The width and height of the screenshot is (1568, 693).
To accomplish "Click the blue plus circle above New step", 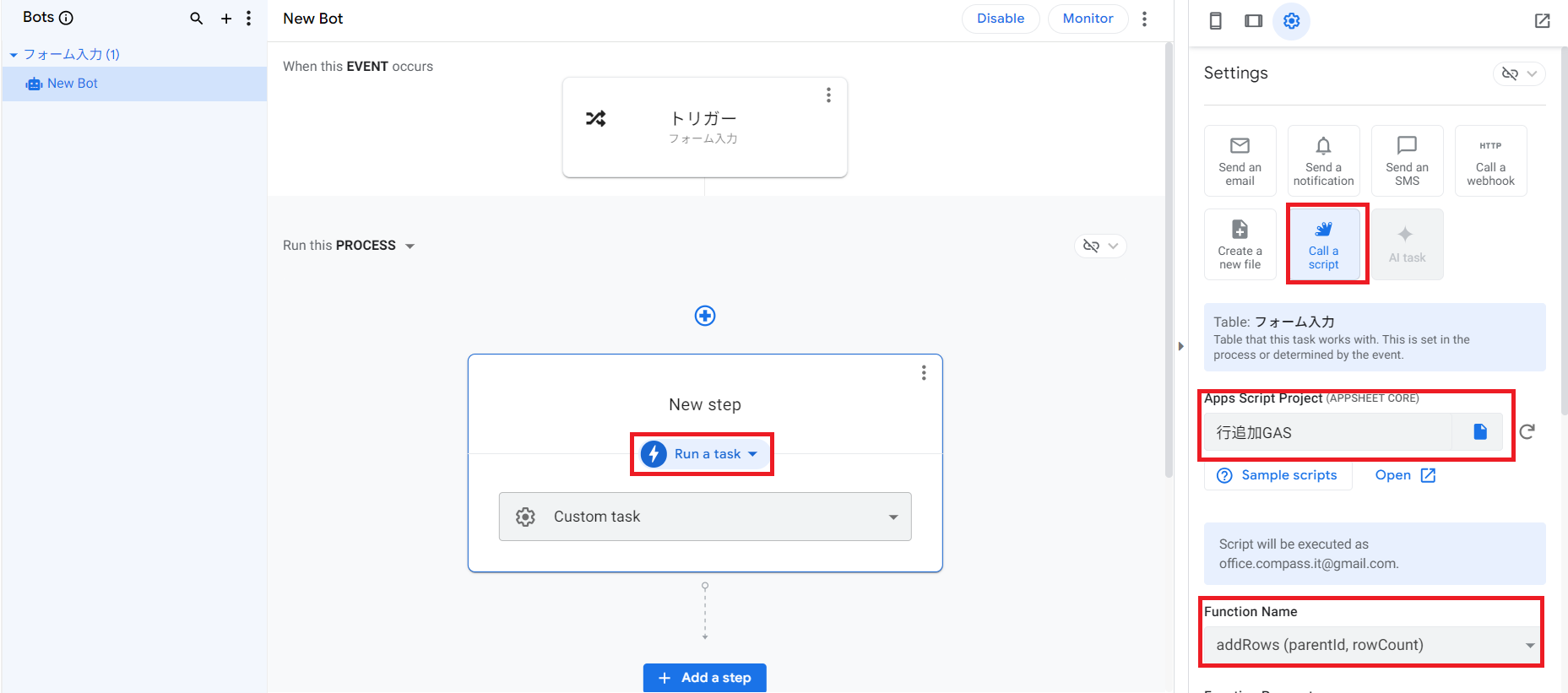I will click(705, 316).
